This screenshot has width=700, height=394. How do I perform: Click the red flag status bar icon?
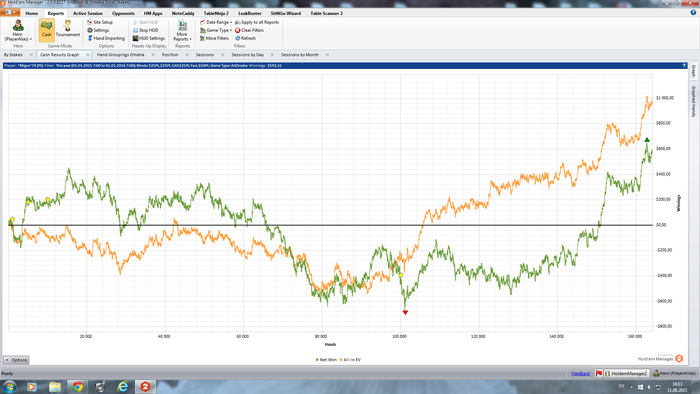click(599, 373)
